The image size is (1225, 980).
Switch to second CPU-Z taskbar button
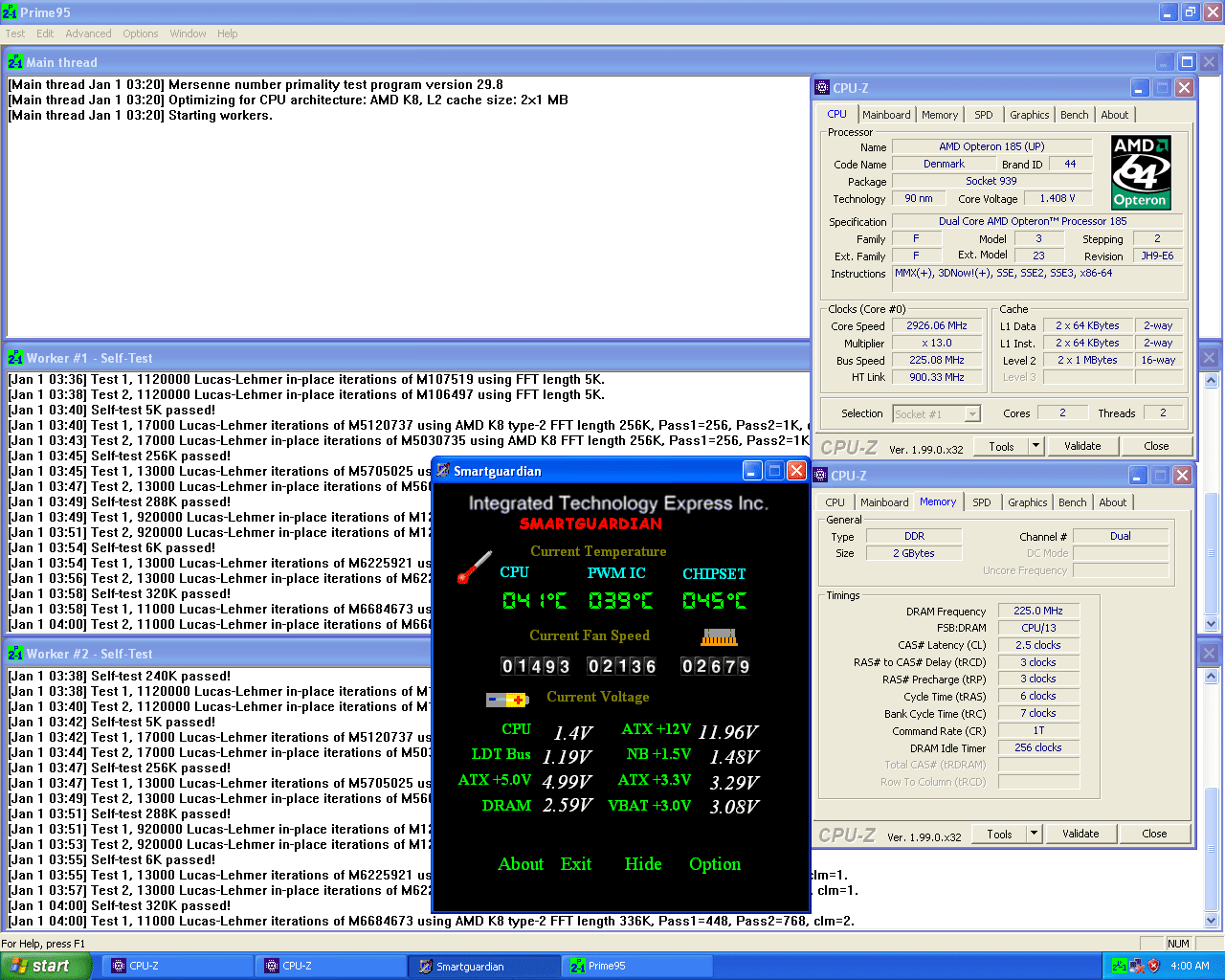(x=330, y=966)
